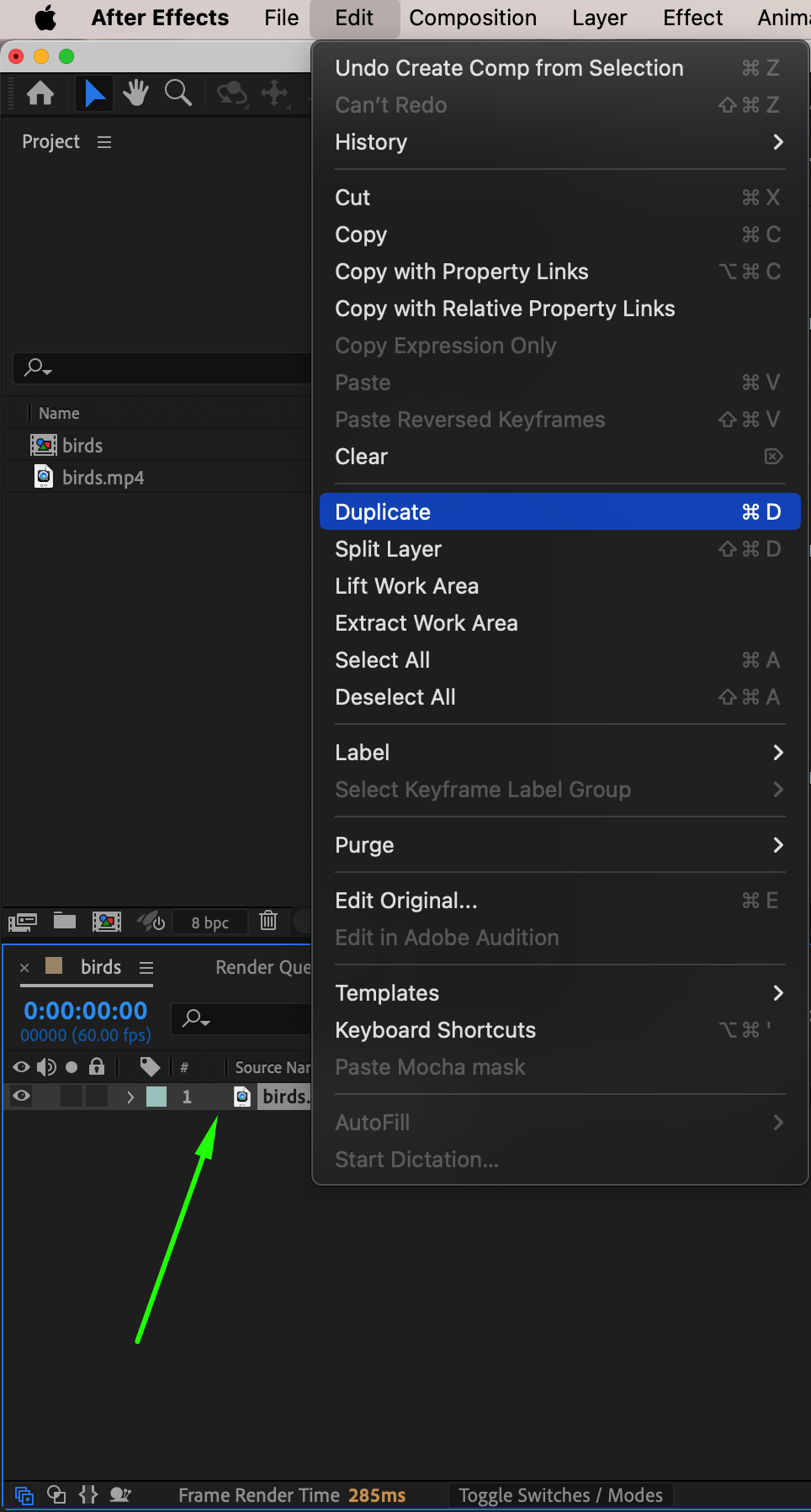Open the Effect menu in menu bar

click(x=693, y=18)
